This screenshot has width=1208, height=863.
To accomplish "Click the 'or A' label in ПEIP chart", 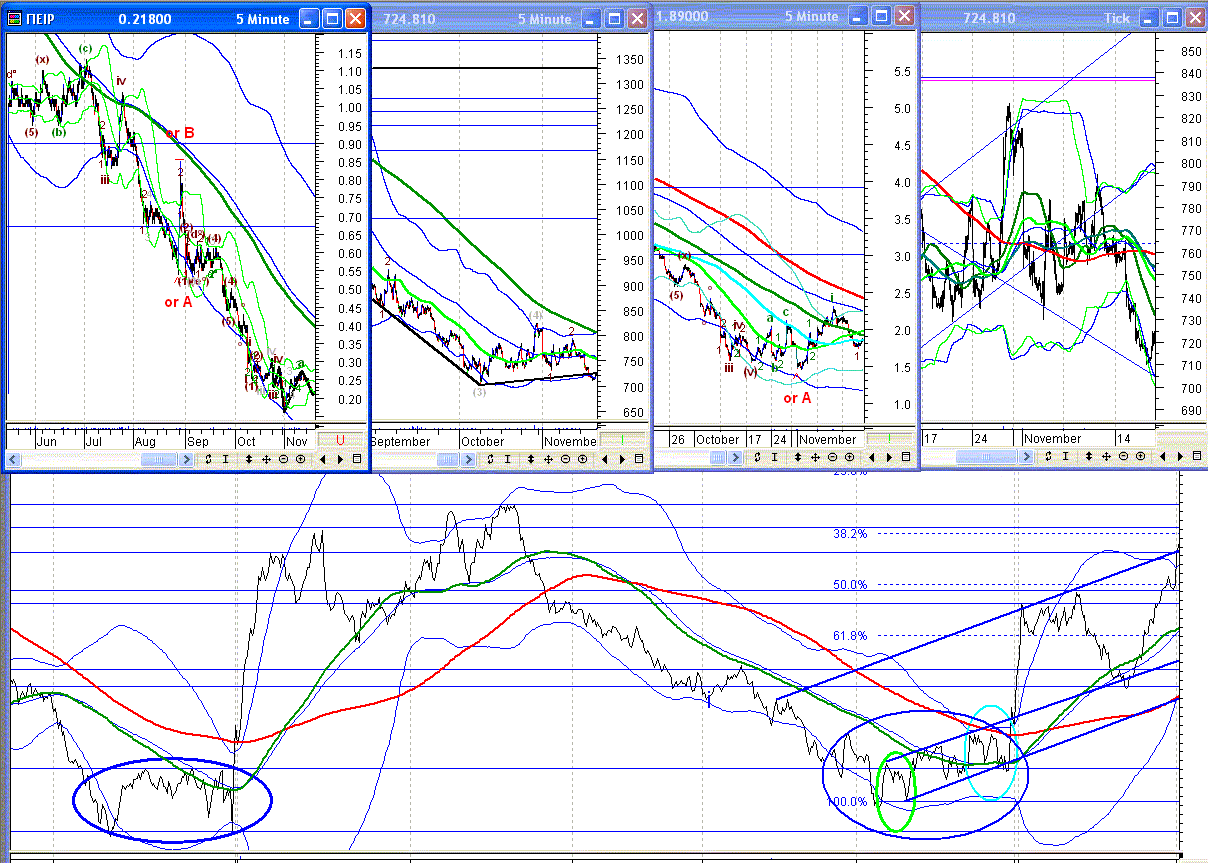I will [x=180, y=302].
